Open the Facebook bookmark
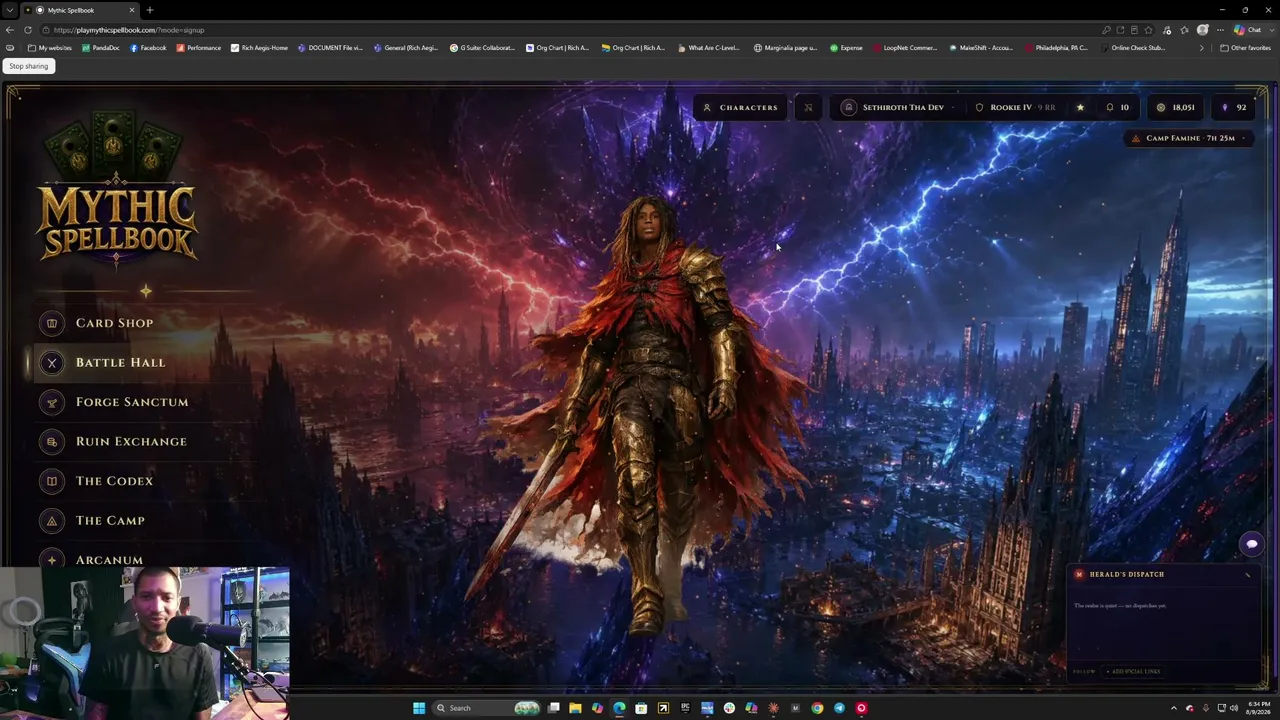Viewport: 1280px width, 720px height. coord(148,48)
